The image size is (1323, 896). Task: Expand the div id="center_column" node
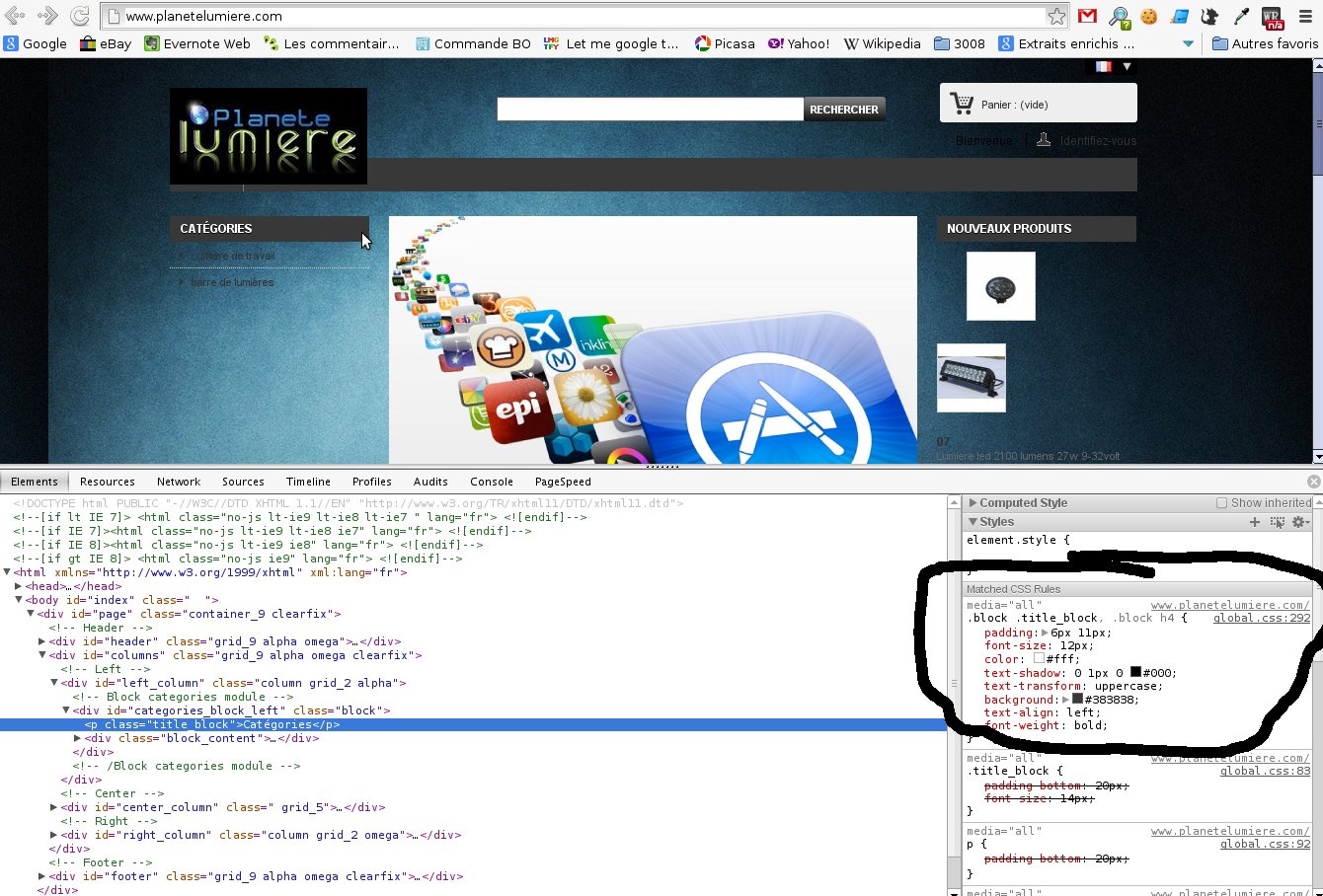(54, 807)
